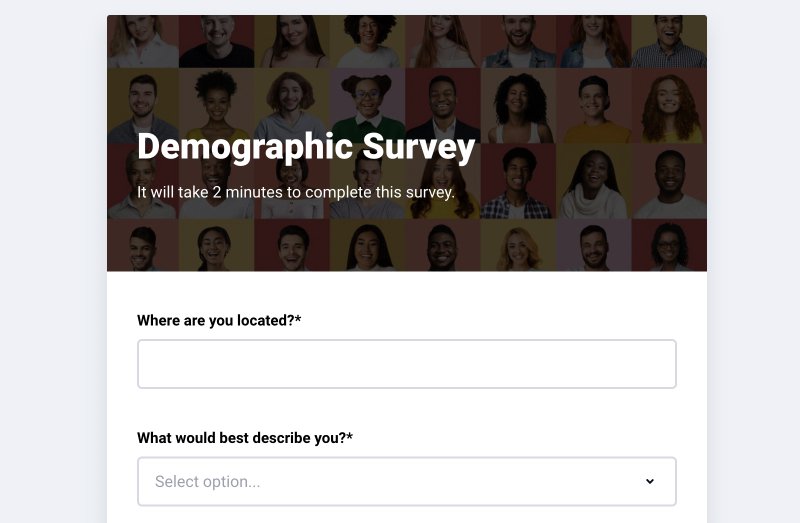Select the blonde woman in the bottom row
This screenshot has width=800, height=523.
(x=518, y=247)
